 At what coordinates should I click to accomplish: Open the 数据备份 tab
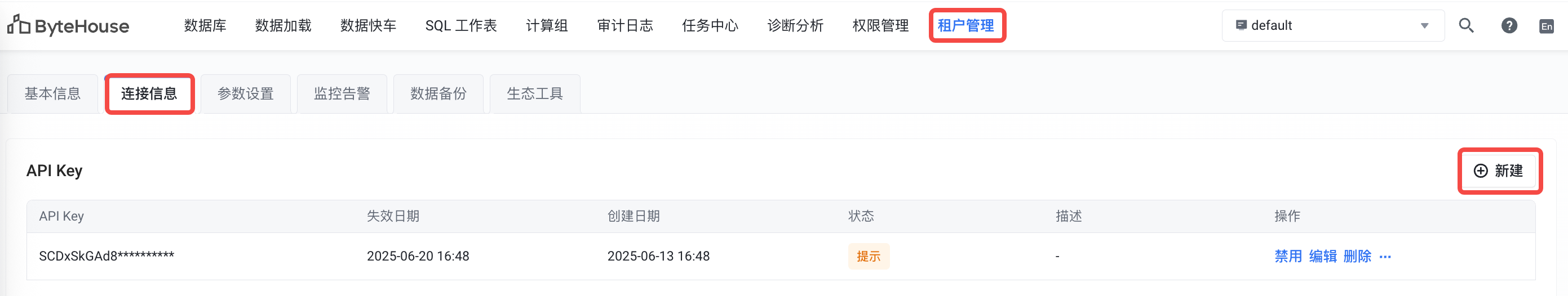[x=438, y=93]
